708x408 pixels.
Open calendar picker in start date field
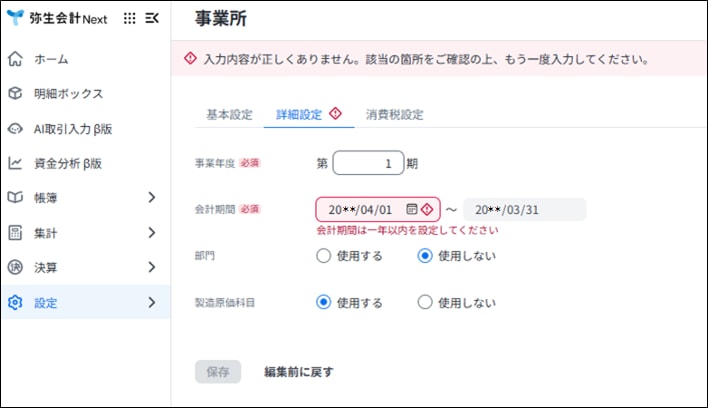coord(411,210)
